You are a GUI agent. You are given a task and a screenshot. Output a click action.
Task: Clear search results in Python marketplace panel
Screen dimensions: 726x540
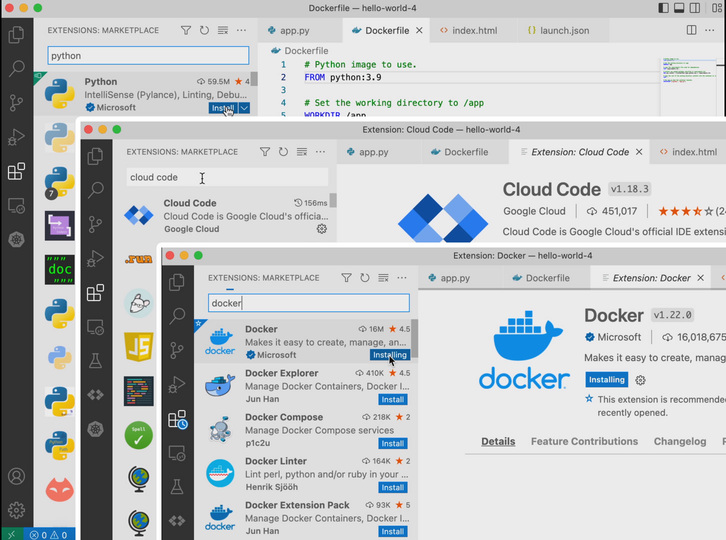[x=223, y=31]
